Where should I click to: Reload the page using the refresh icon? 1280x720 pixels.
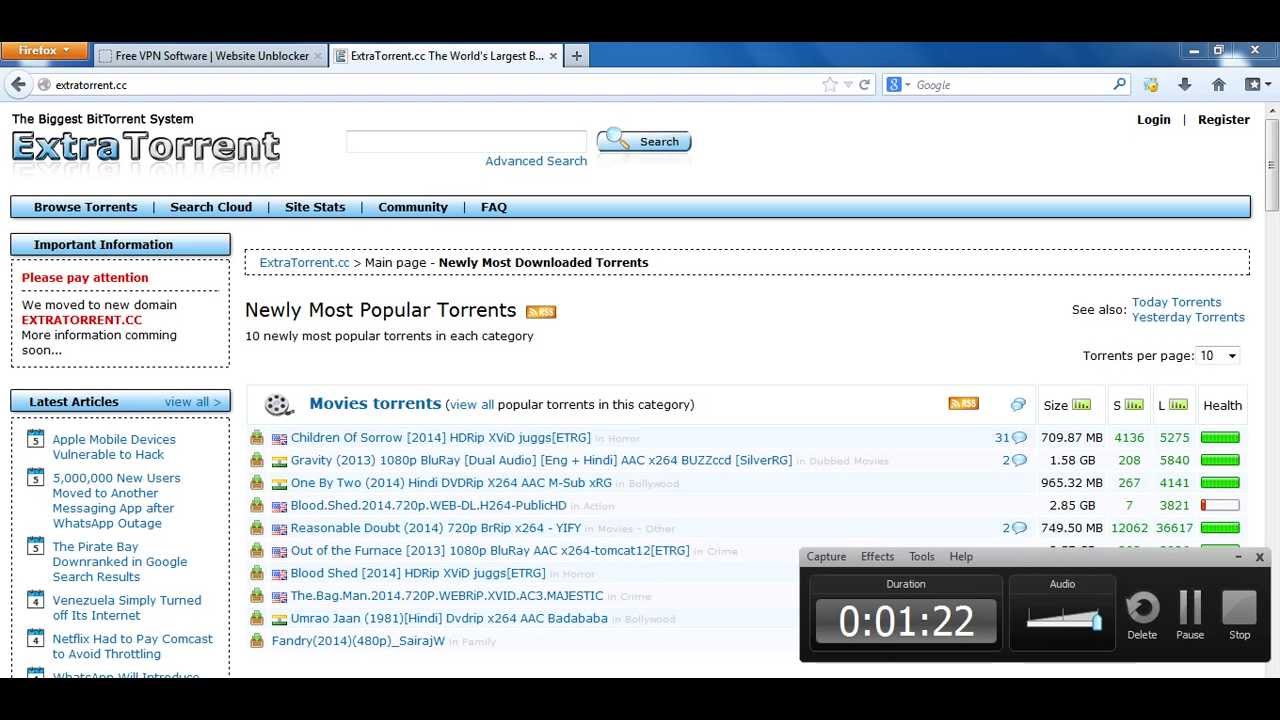pos(865,85)
